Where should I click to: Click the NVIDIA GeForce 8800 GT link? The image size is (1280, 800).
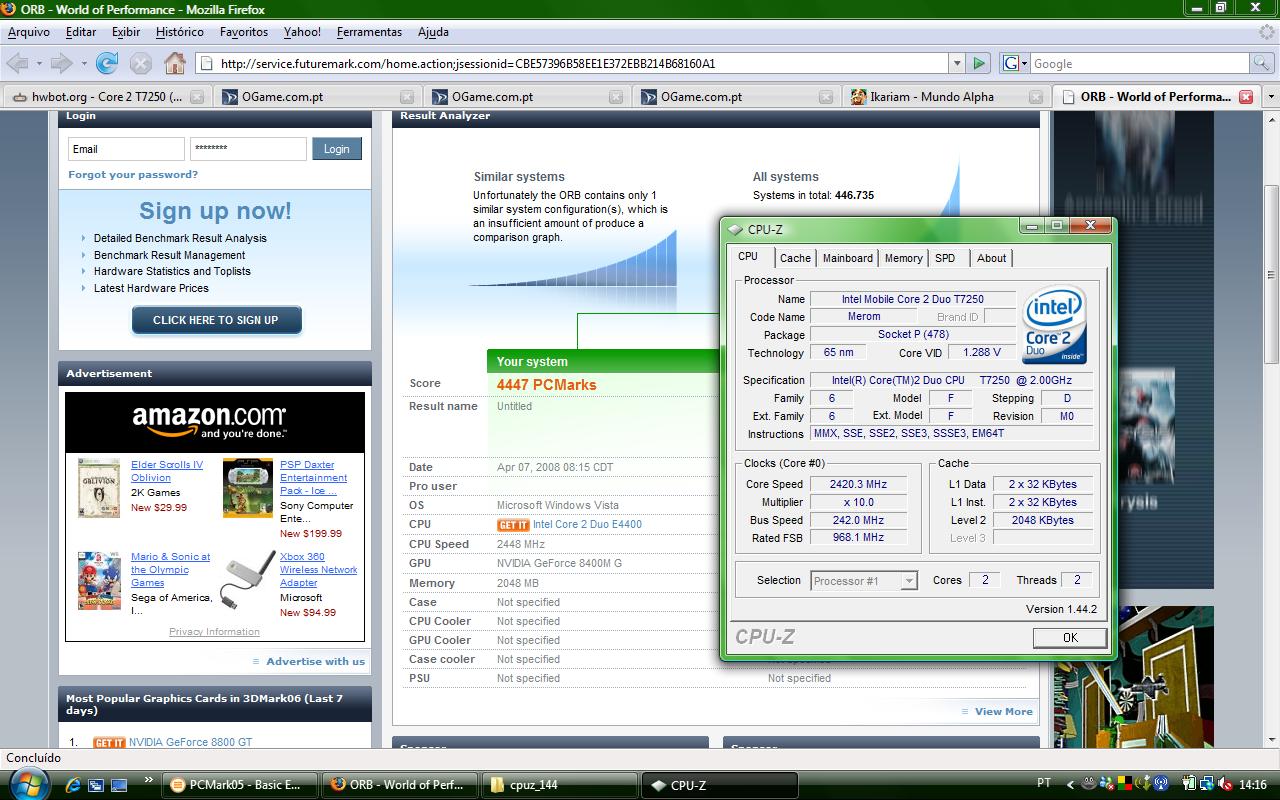coord(190,743)
